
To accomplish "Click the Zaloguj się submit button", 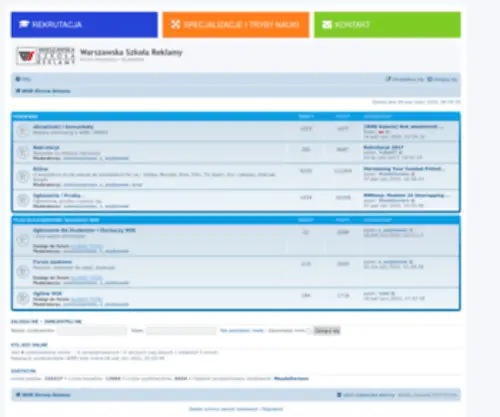I will click(x=327, y=331).
